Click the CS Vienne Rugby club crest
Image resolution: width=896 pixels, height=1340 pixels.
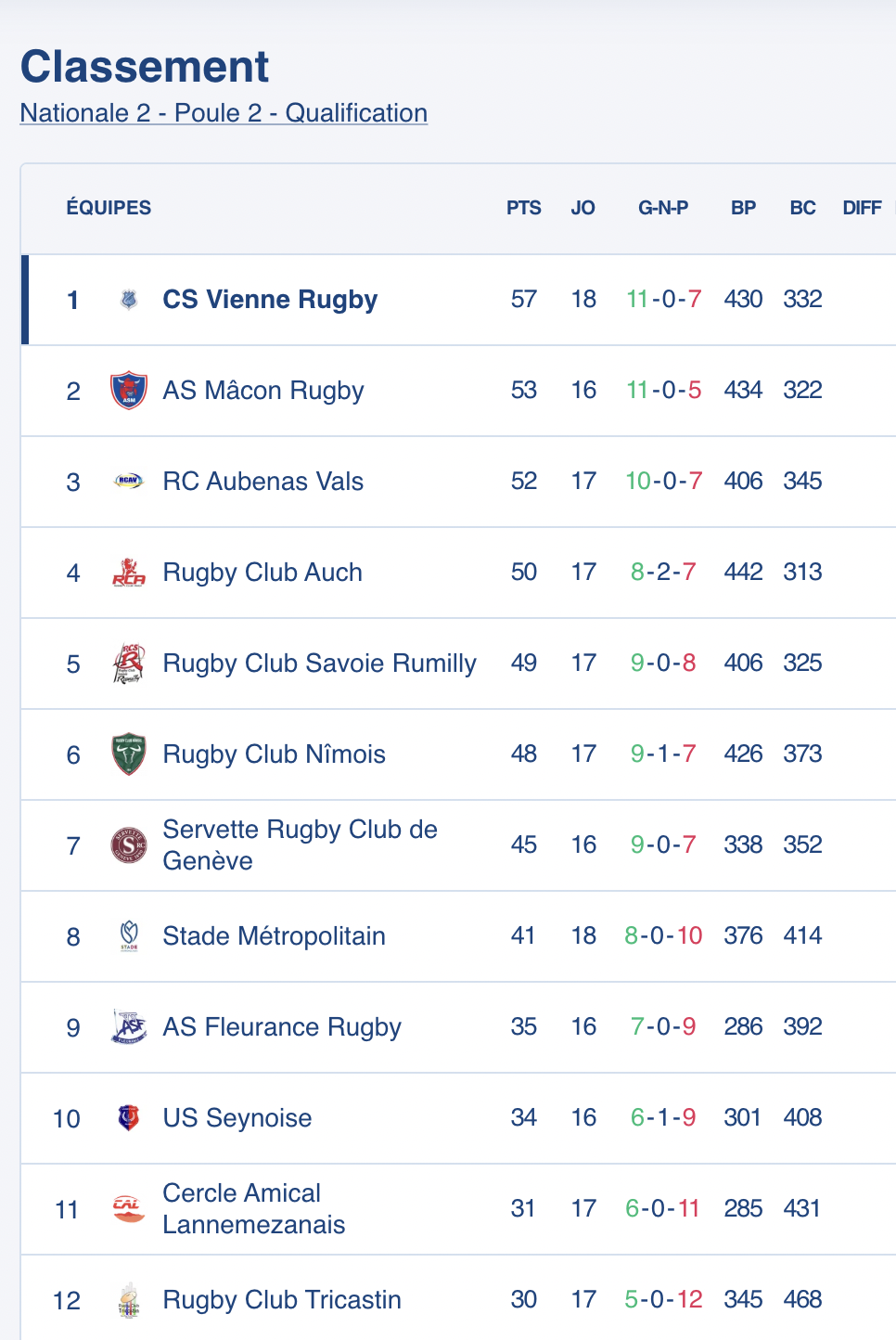[129, 300]
